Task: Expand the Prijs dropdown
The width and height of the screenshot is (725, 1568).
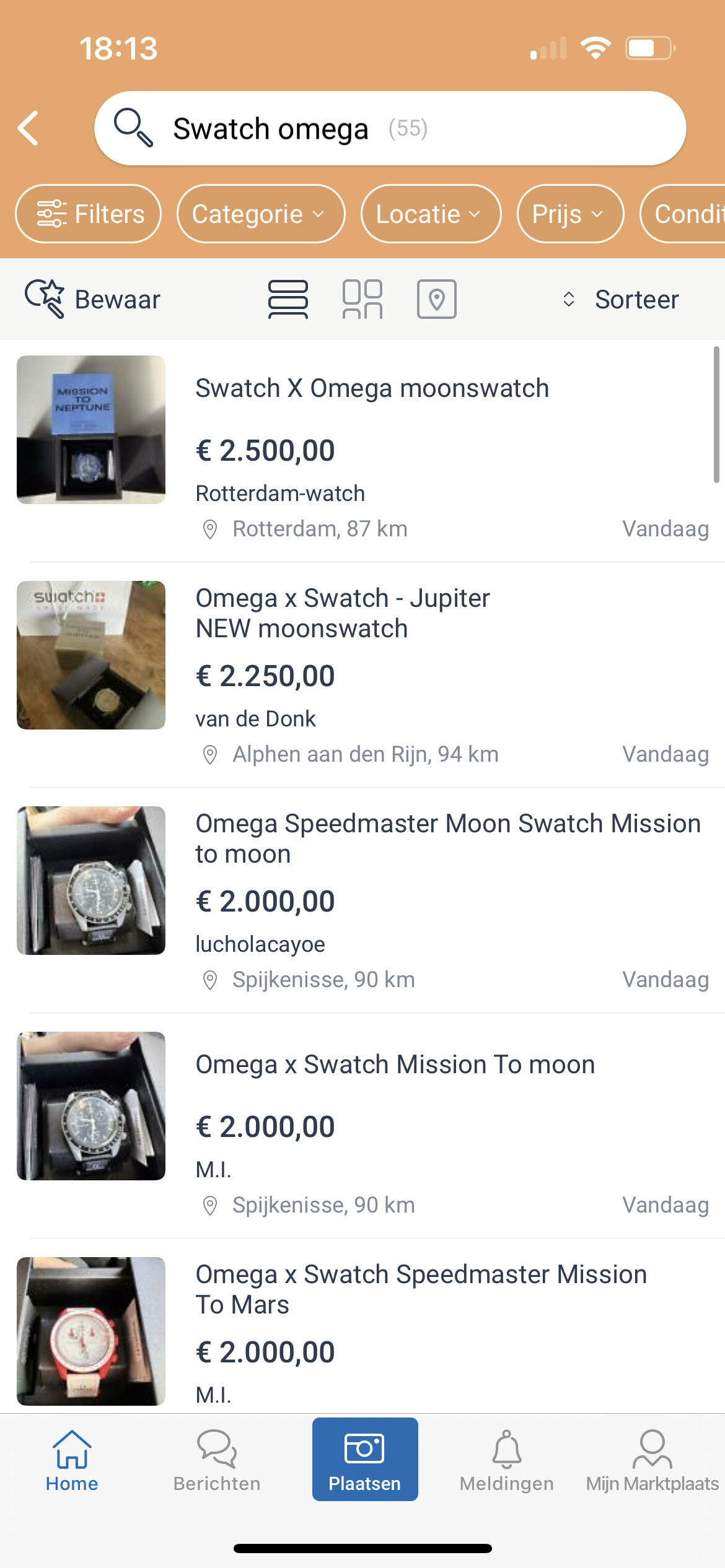Action: pyautogui.click(x=569, y=214)
